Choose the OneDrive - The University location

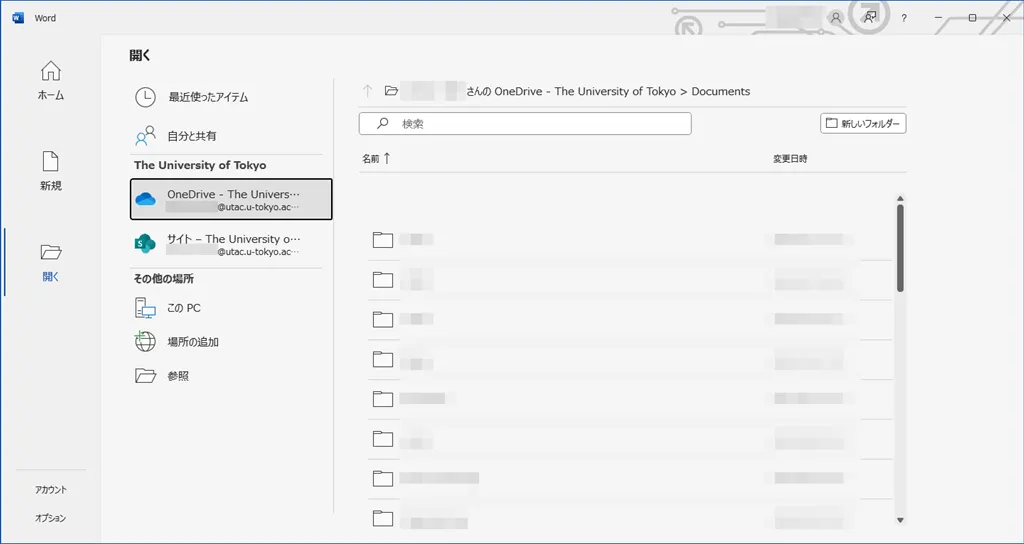[x=231, y=199]
